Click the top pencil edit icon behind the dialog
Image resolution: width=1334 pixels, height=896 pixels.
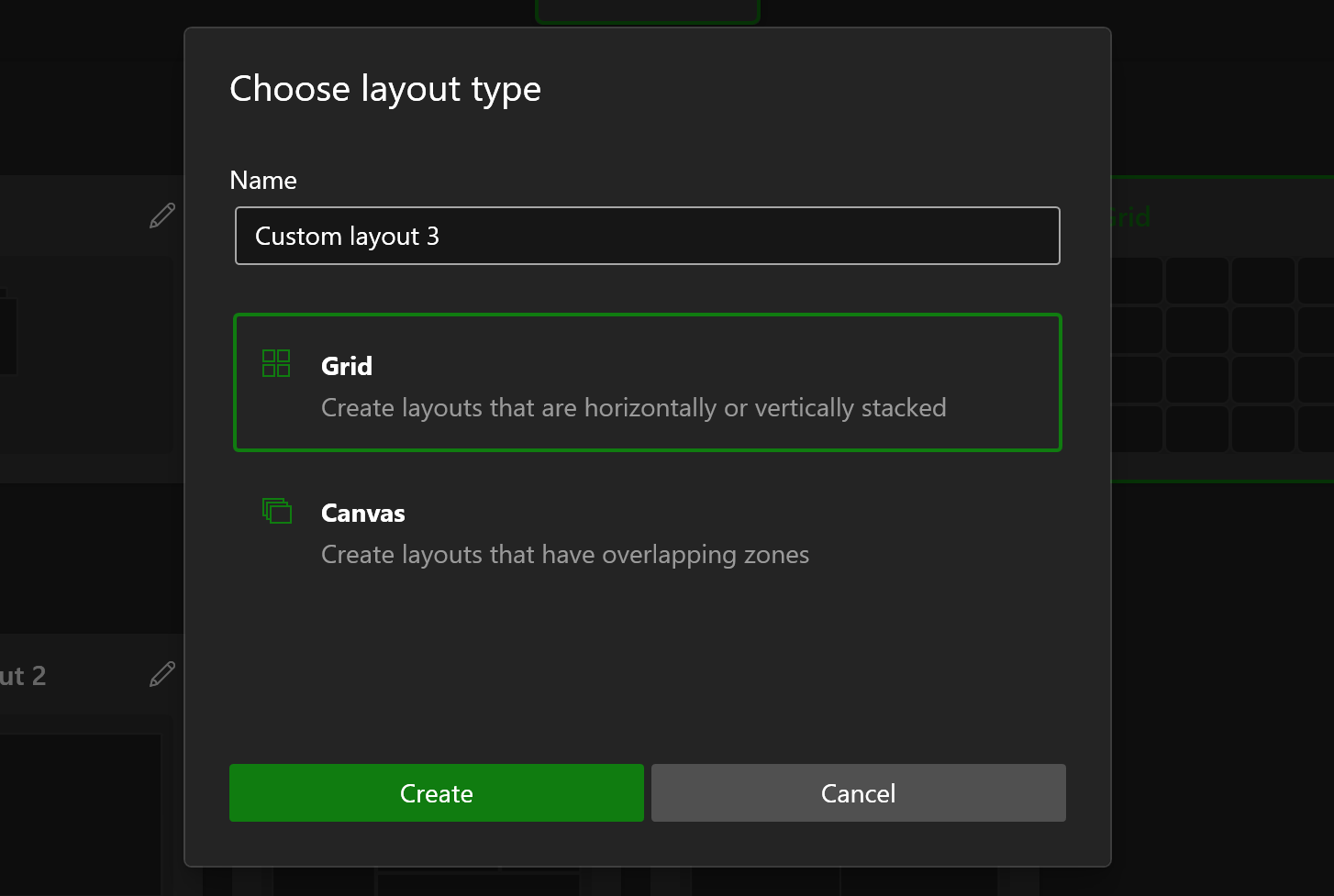click(162, 216)
